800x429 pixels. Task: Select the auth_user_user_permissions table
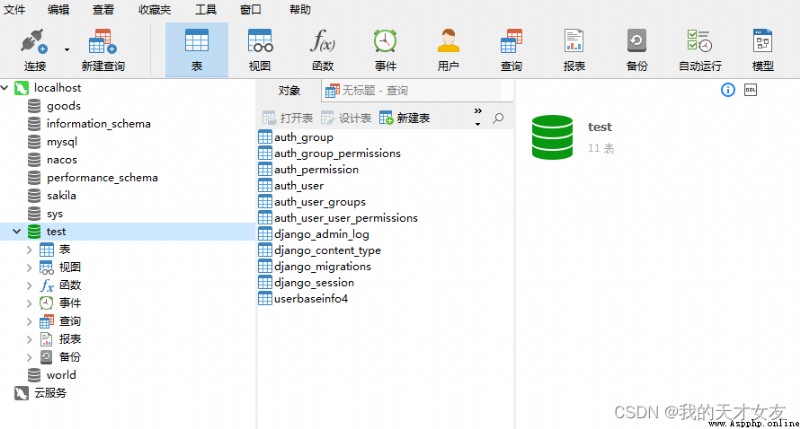tap(345, 218)
